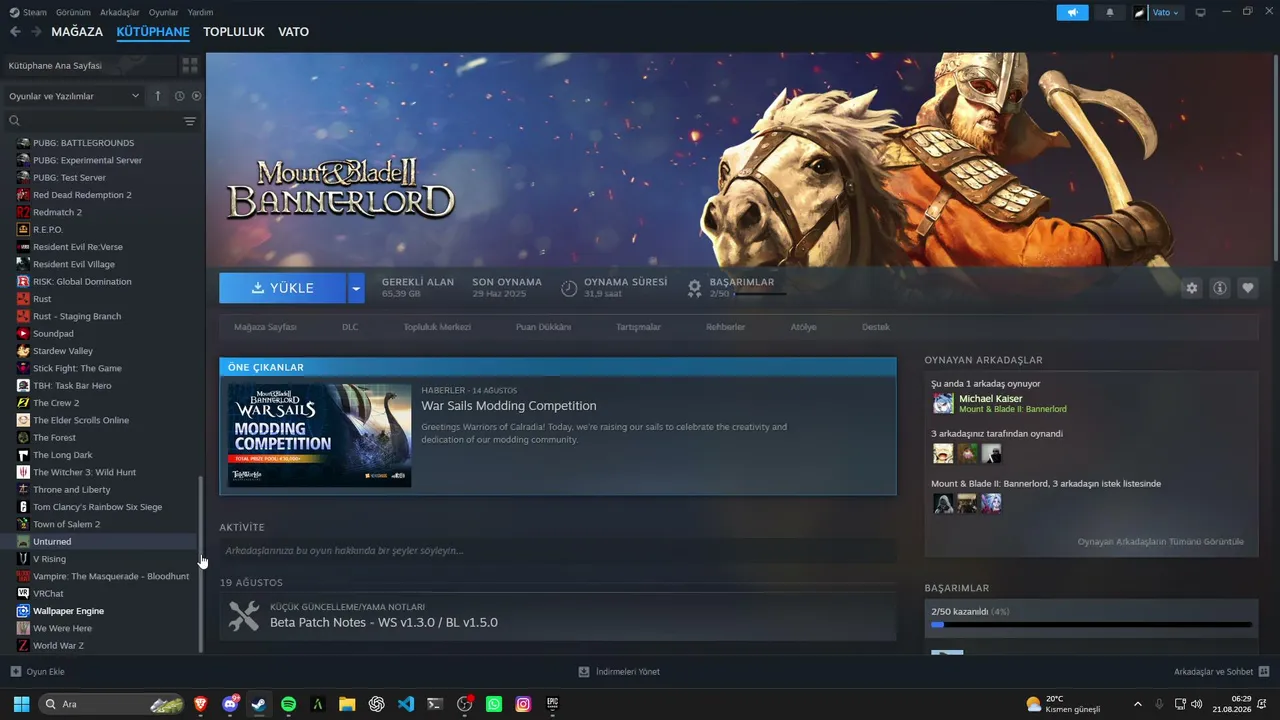1280x720 pixels.
Task: Open the VATO profile tab
Action: click(x=294, y=32)
